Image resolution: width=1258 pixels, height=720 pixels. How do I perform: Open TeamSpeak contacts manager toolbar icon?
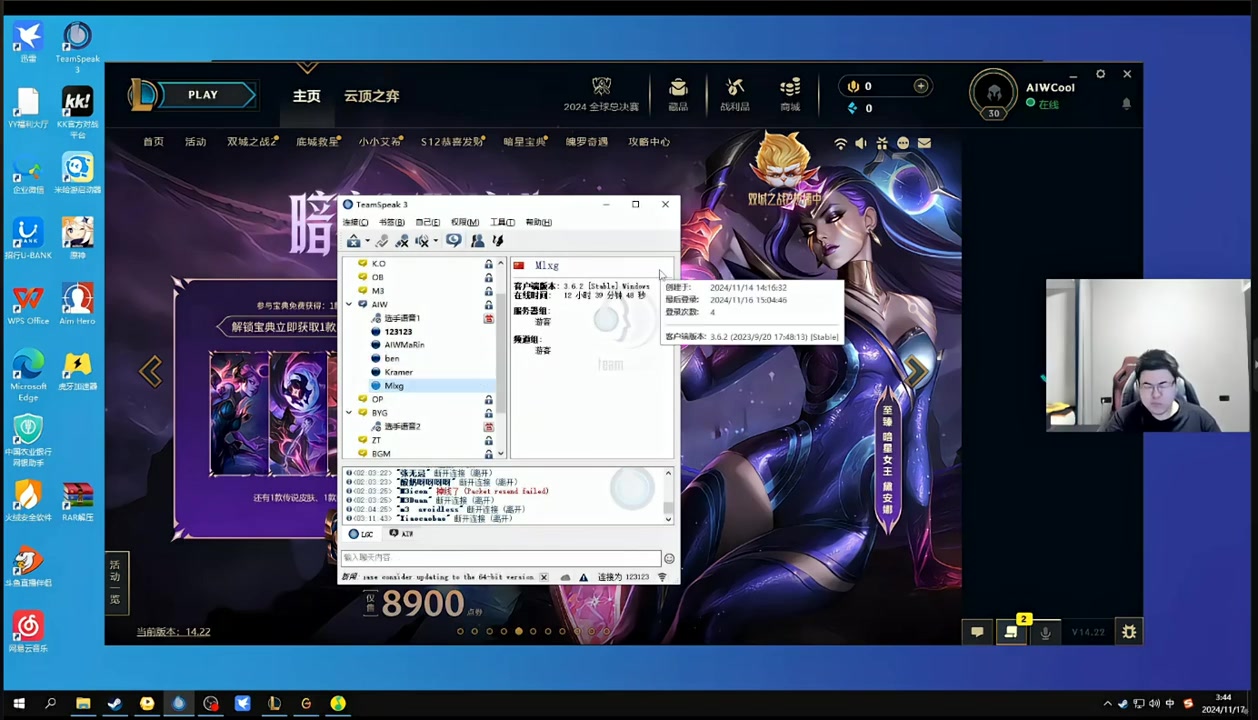tap(477, 241)
